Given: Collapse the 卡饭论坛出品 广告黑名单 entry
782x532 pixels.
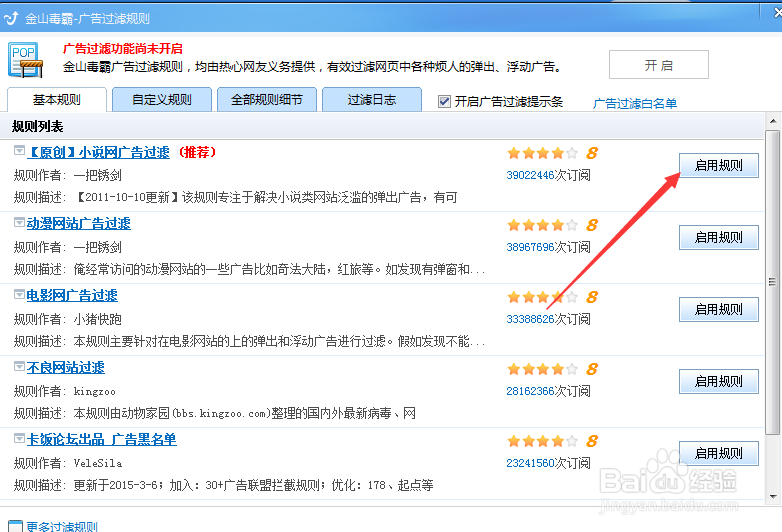Looking at the screenshot, I should [19, 438].
